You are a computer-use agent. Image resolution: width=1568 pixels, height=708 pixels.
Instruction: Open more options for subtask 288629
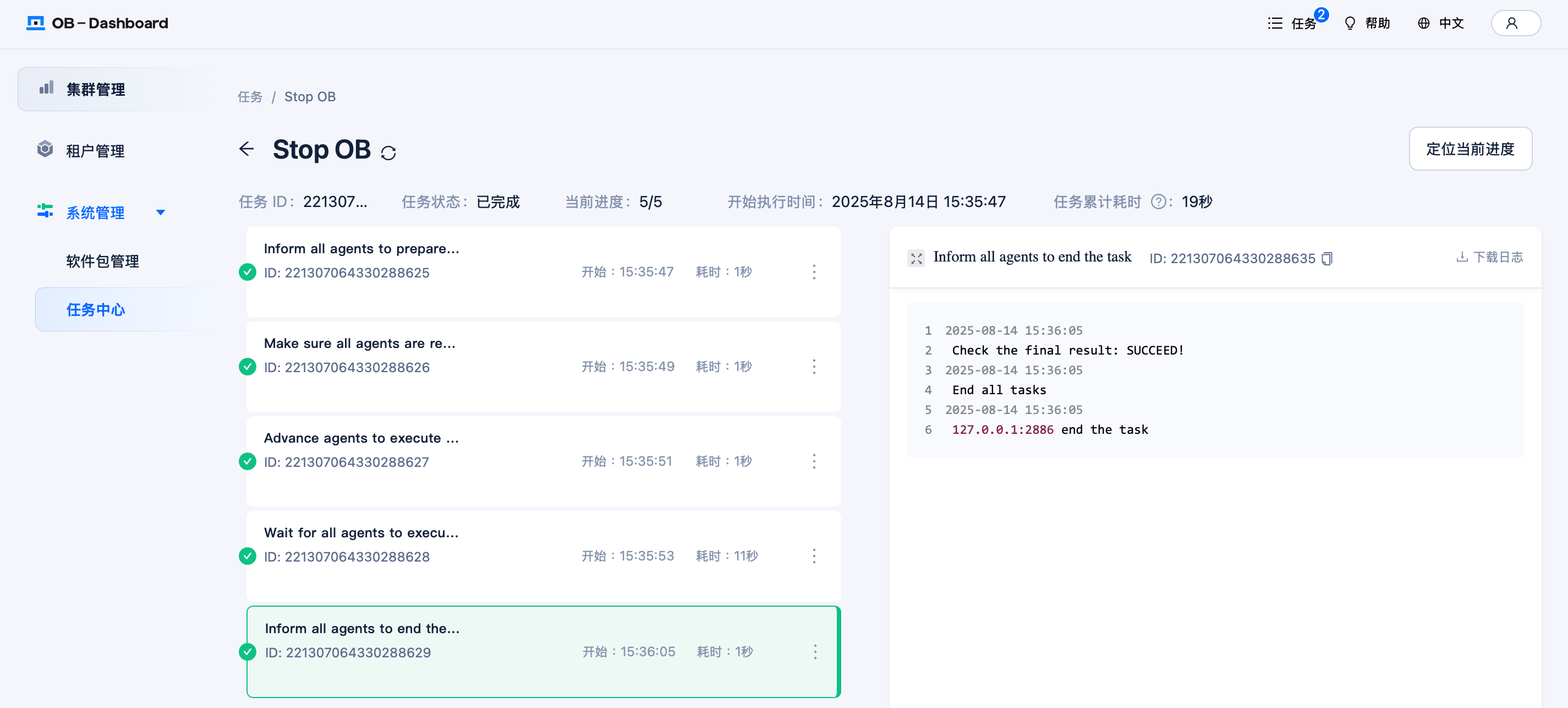[x=815, y=652]
